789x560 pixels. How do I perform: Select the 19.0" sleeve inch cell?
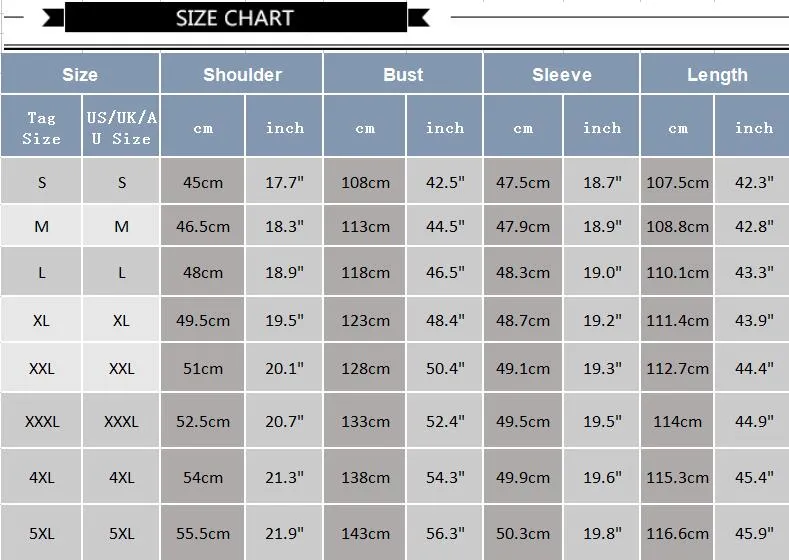pos(601,272)
